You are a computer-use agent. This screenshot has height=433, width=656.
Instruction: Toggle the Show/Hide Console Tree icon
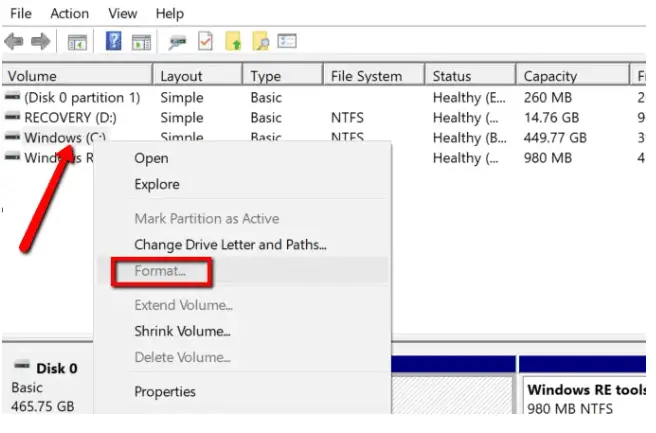(77, 42)
